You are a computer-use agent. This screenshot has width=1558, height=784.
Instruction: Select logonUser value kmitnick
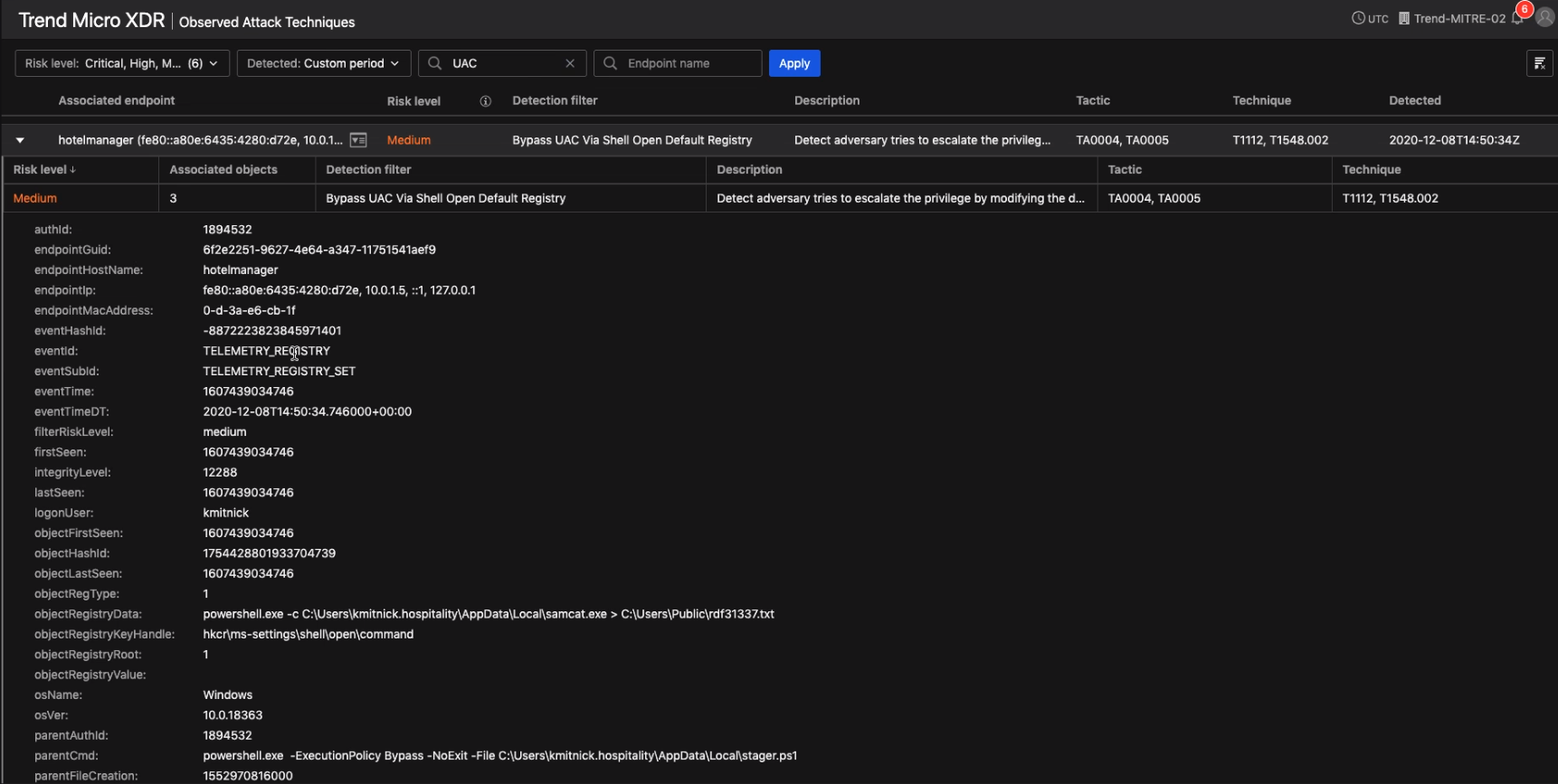pos(225,513)
